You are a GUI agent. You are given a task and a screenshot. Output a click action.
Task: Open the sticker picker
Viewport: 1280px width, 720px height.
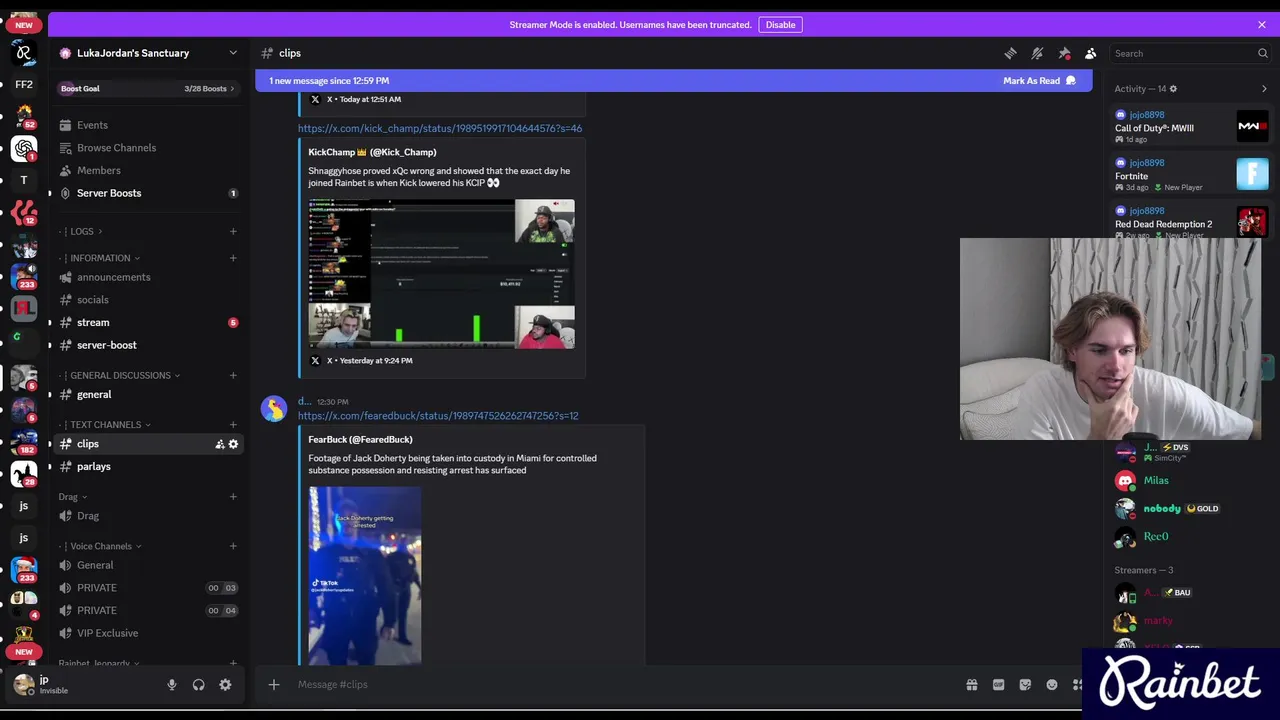pos(1025,685)
